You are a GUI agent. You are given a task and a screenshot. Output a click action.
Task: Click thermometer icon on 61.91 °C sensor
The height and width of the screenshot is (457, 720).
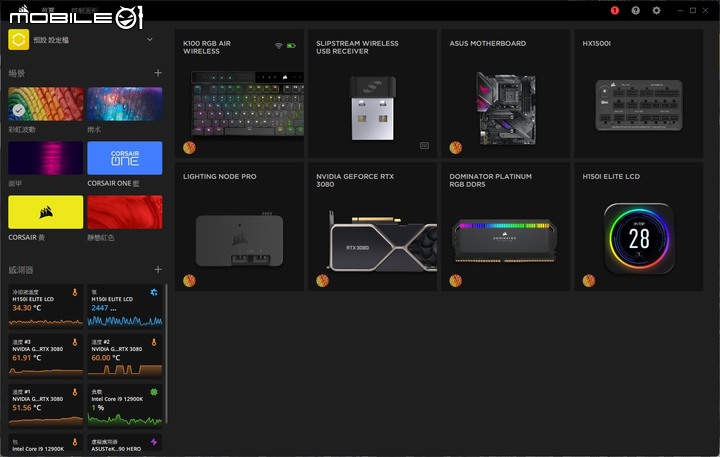tap(75, 342)
